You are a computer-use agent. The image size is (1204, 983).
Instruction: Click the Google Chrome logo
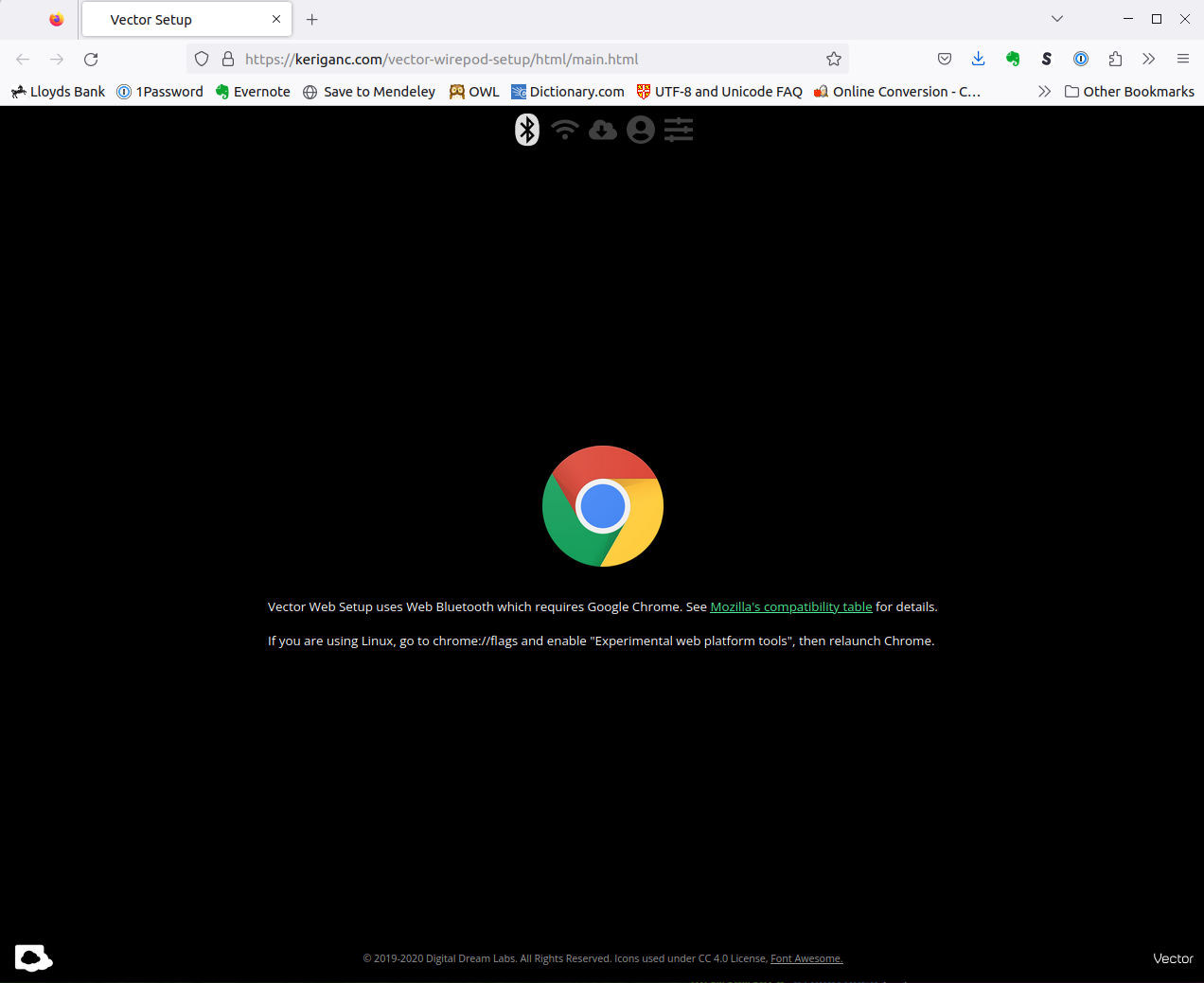[603, 506]
